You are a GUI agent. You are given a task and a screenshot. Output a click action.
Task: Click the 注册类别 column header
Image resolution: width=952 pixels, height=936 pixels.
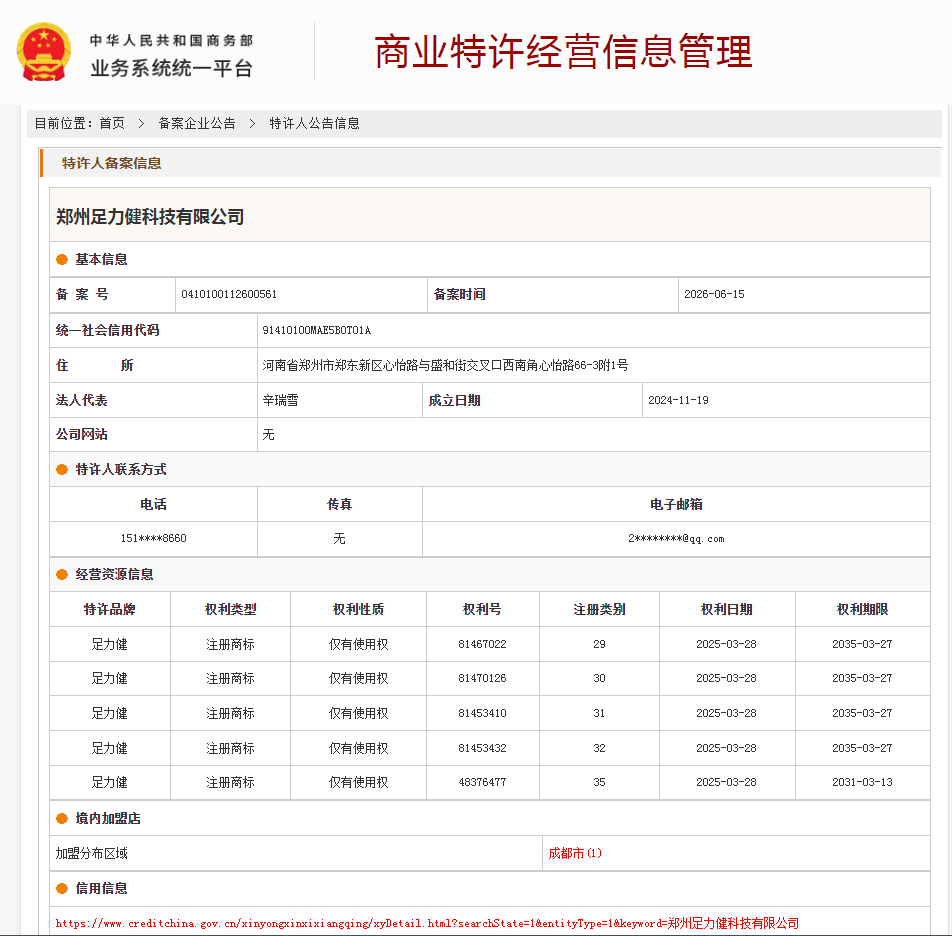pyautogui.click(x=599, y=609)
